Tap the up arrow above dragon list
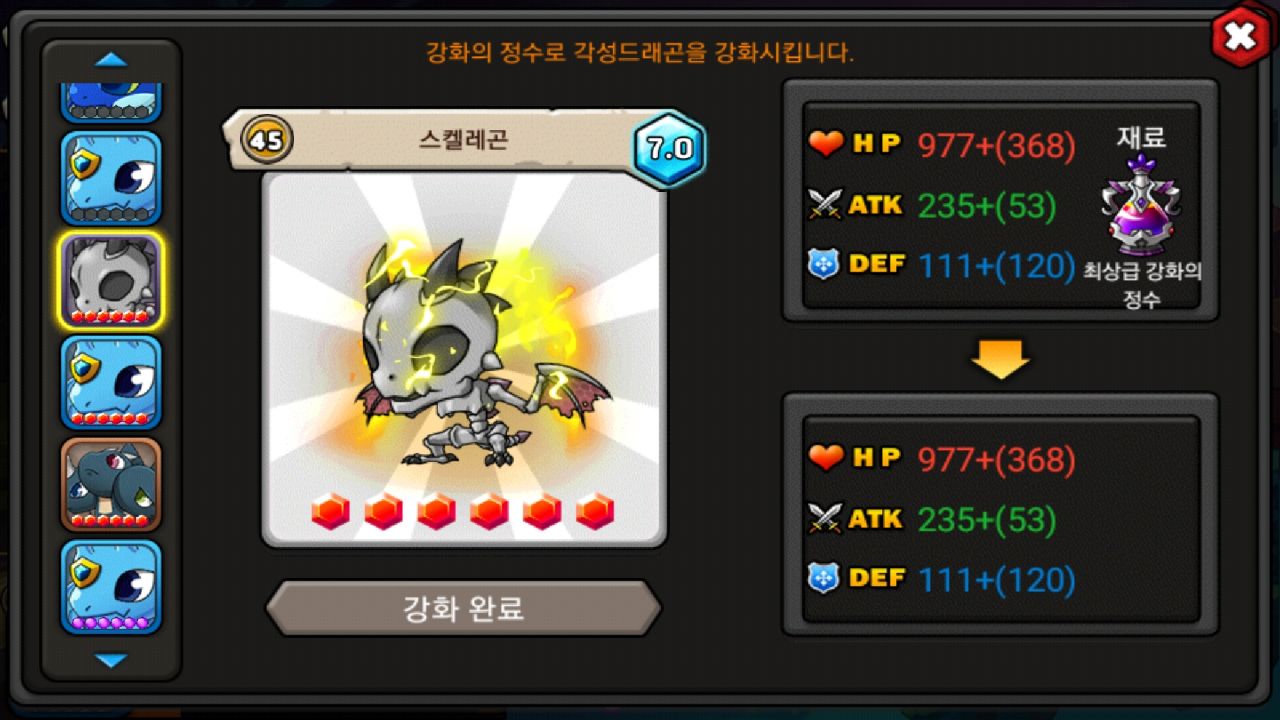1280x720 pixels. [111, 59]
